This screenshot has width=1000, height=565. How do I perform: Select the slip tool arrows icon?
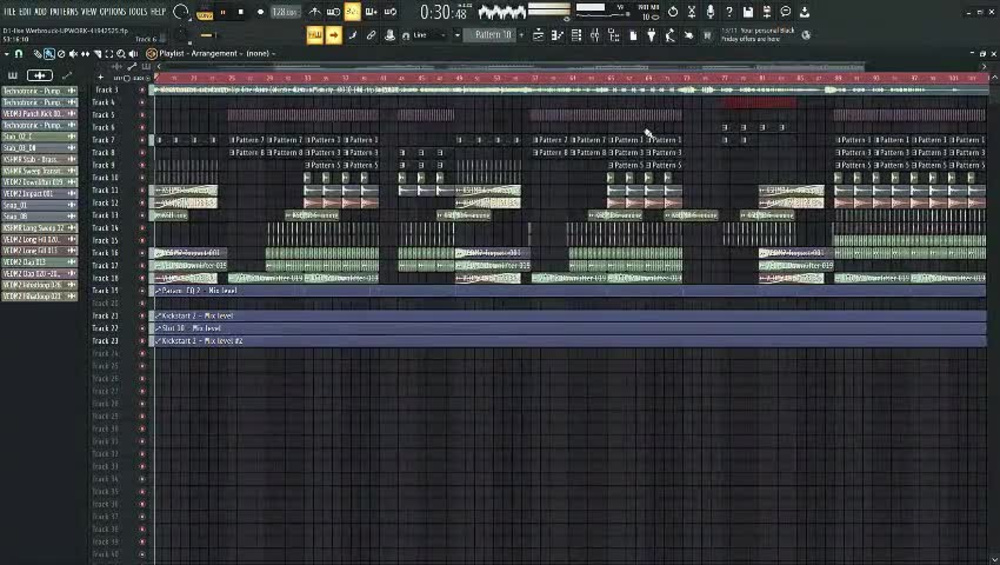[x=85, y=54]
